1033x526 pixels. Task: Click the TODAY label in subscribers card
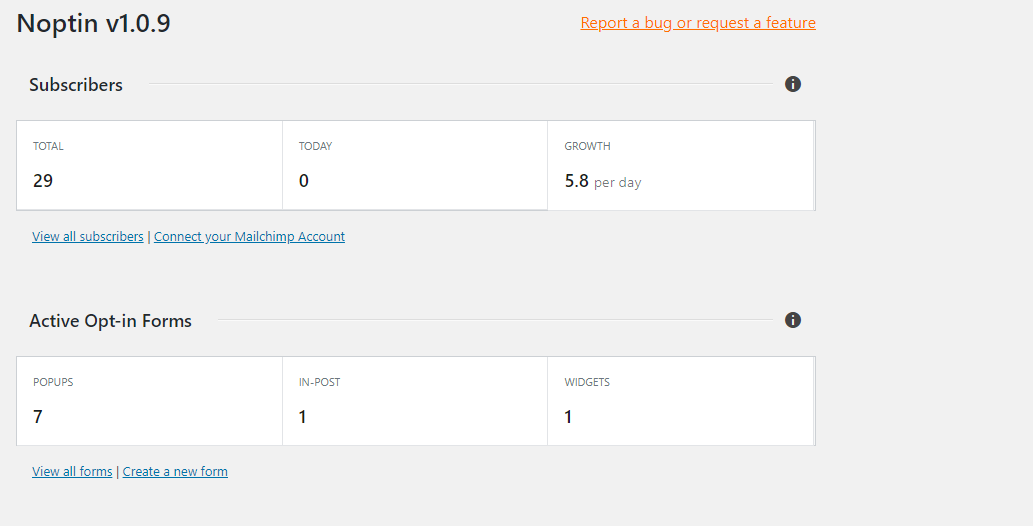click(x=315, y=146)
